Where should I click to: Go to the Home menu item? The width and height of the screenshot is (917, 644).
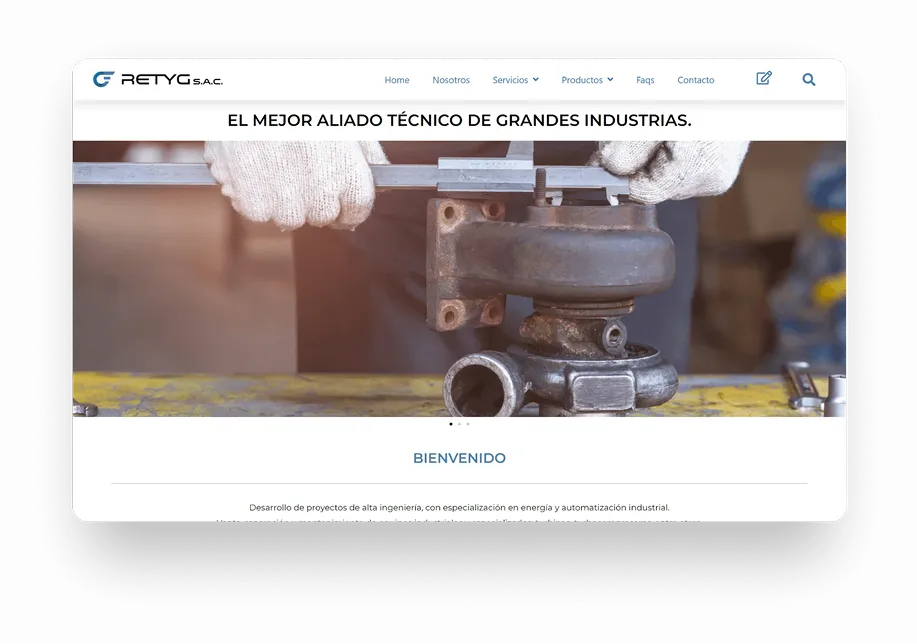397,80
